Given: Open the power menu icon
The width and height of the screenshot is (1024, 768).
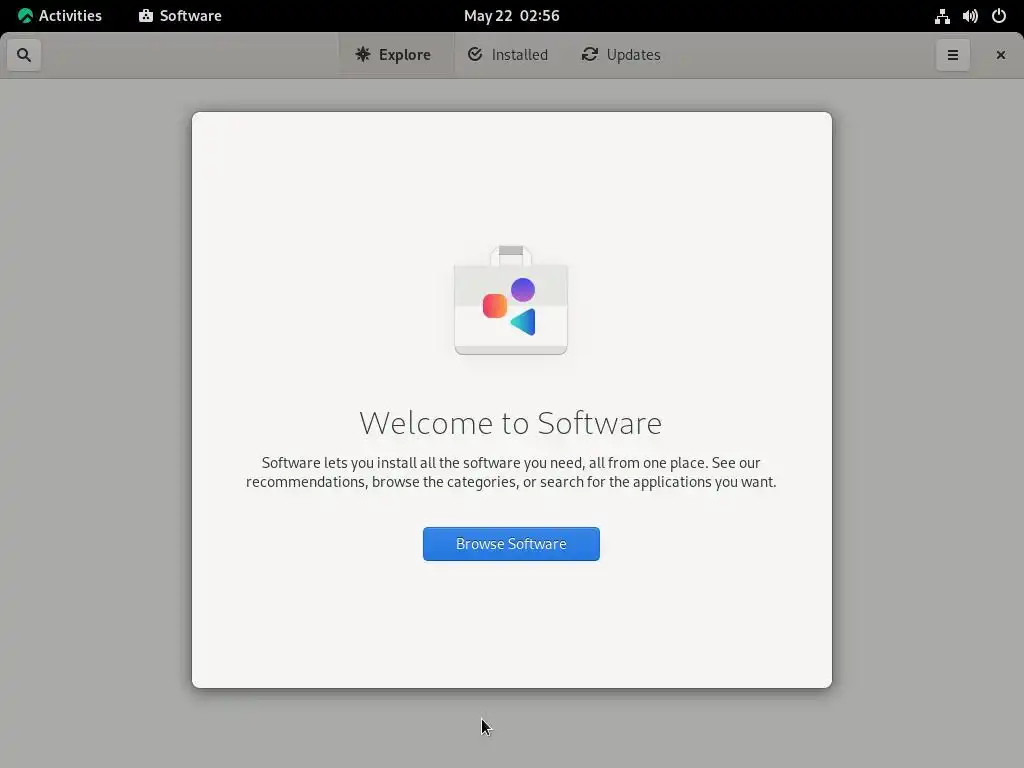Looking at the screenshot, I should pos(999,16).
